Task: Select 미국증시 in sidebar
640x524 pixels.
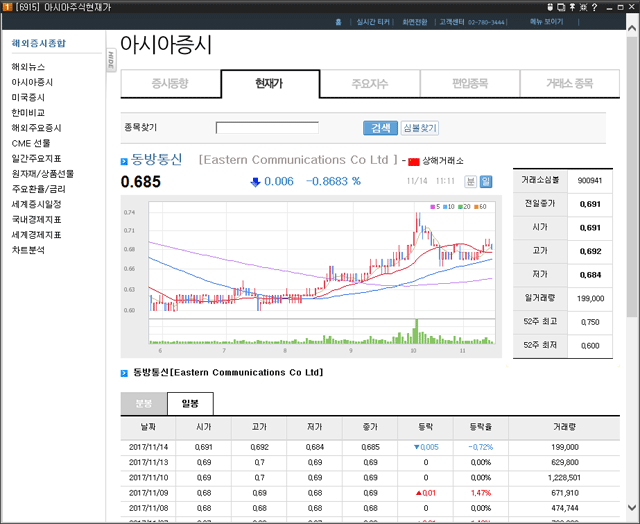Action: (x=28, y=98)
